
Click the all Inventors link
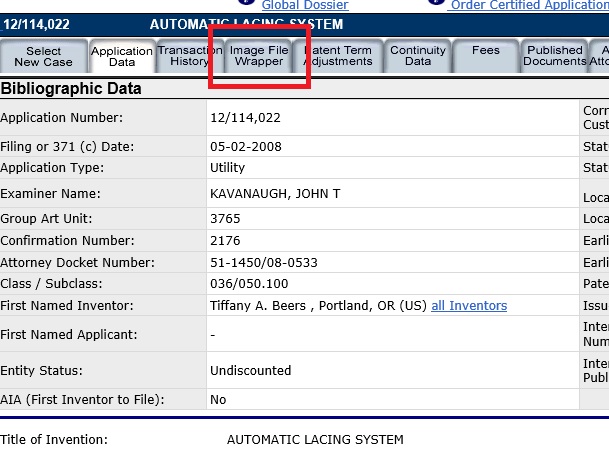coord(469,306)
